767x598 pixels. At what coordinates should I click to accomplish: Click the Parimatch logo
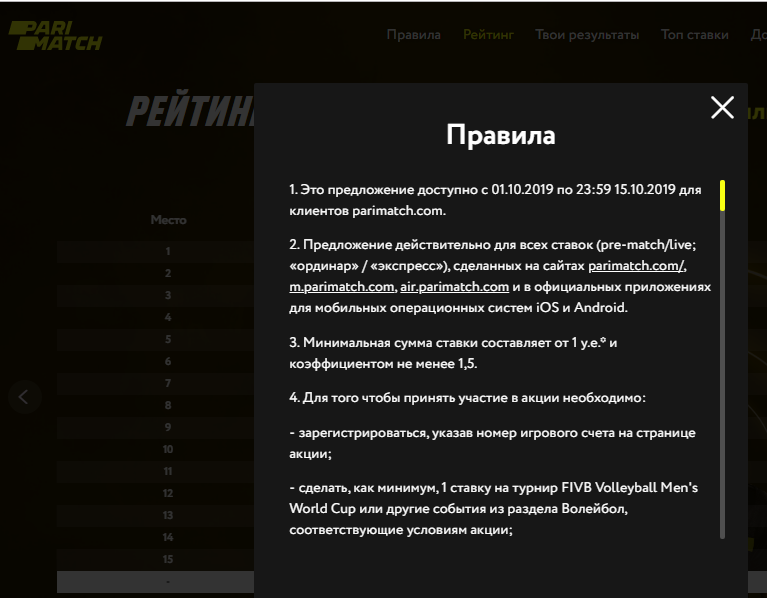[x=55, y=36]
